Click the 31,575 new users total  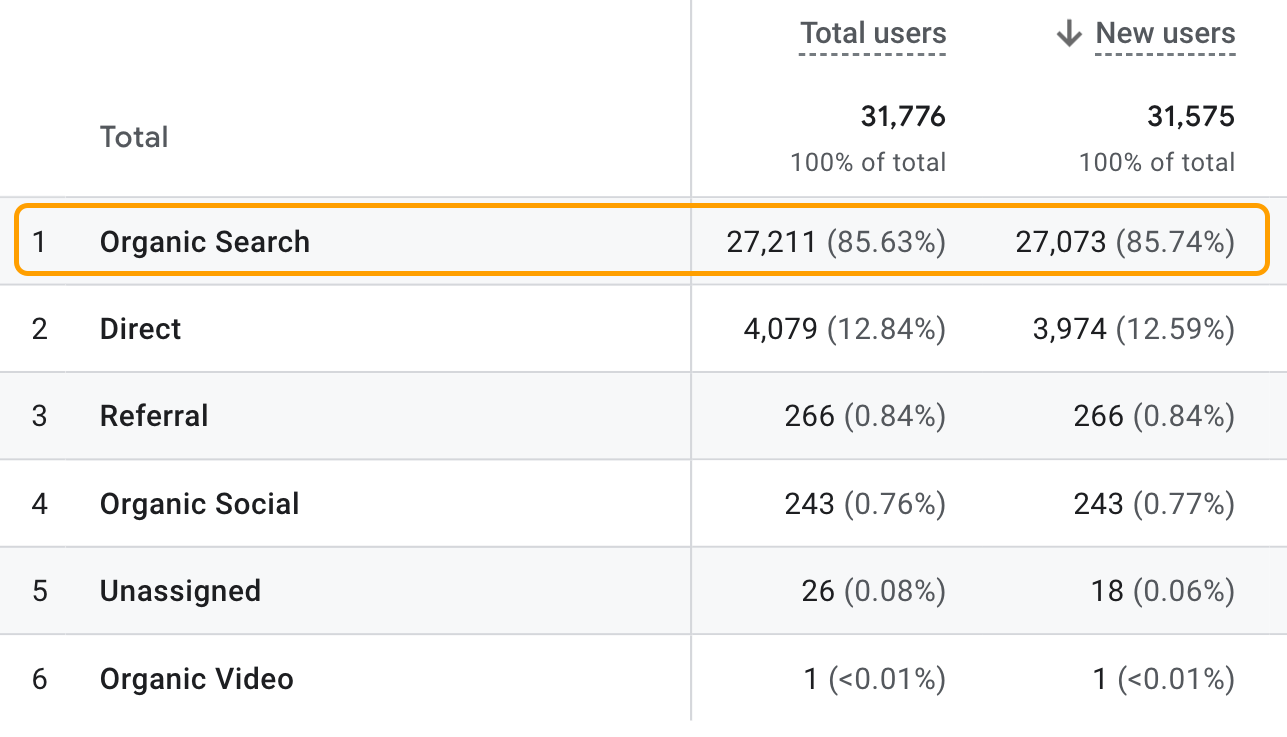(1192, 116)
